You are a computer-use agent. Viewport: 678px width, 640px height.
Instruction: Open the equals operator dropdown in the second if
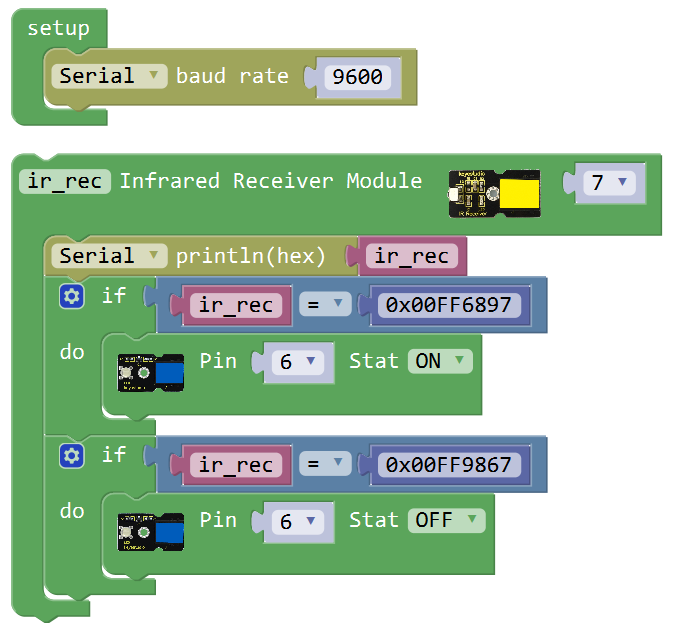point(325,464)
